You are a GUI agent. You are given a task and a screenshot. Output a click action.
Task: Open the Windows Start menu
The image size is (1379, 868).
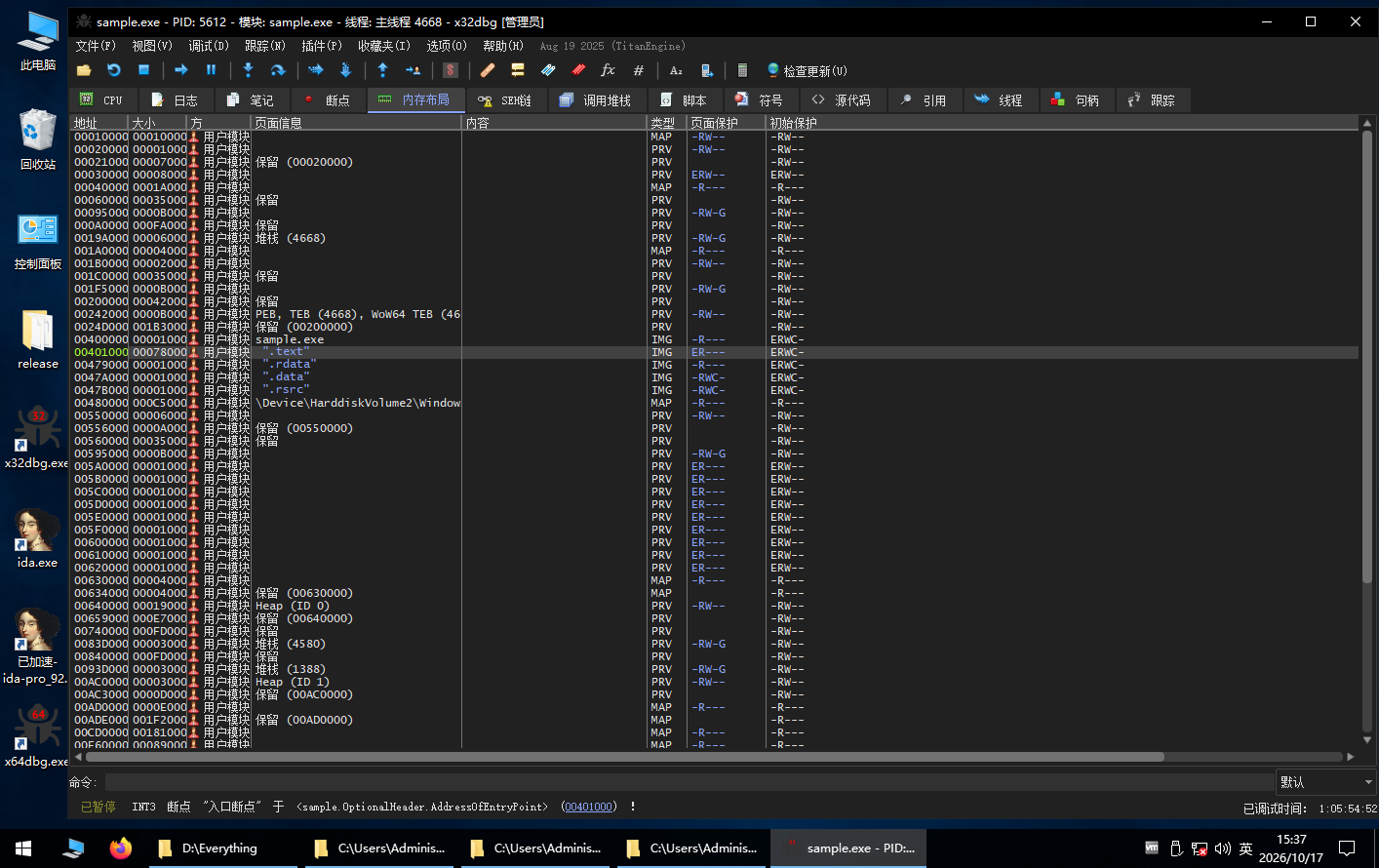(23, 848)
